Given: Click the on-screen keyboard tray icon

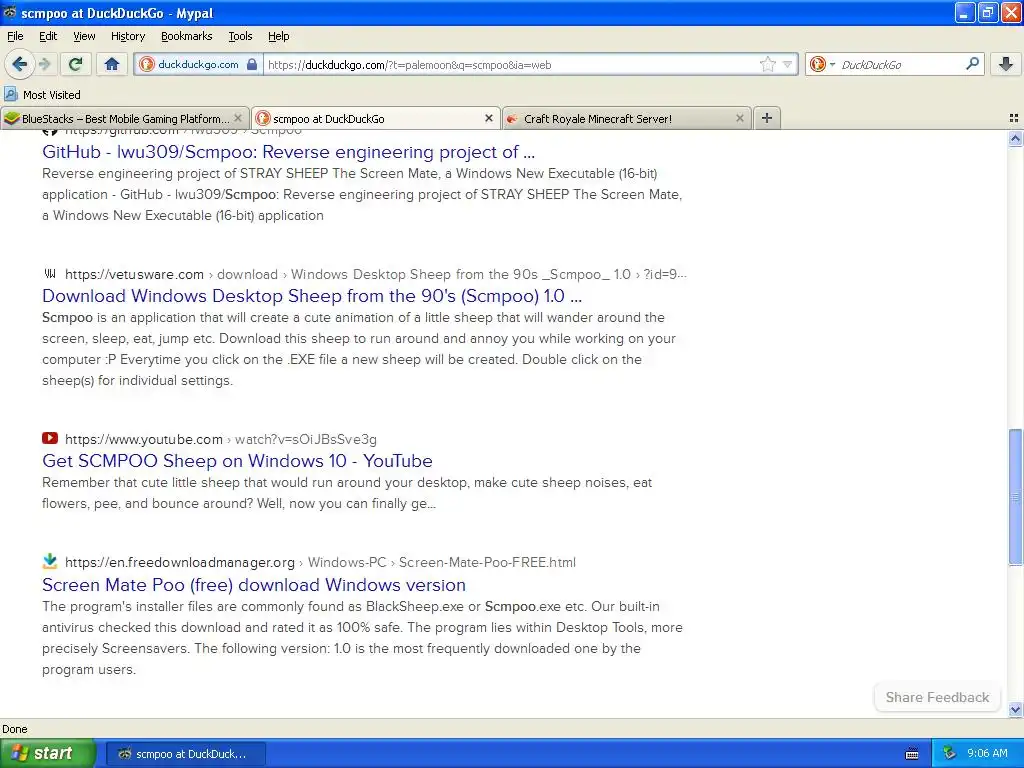Looking at the screenshot, I should [x=912, y=754].
